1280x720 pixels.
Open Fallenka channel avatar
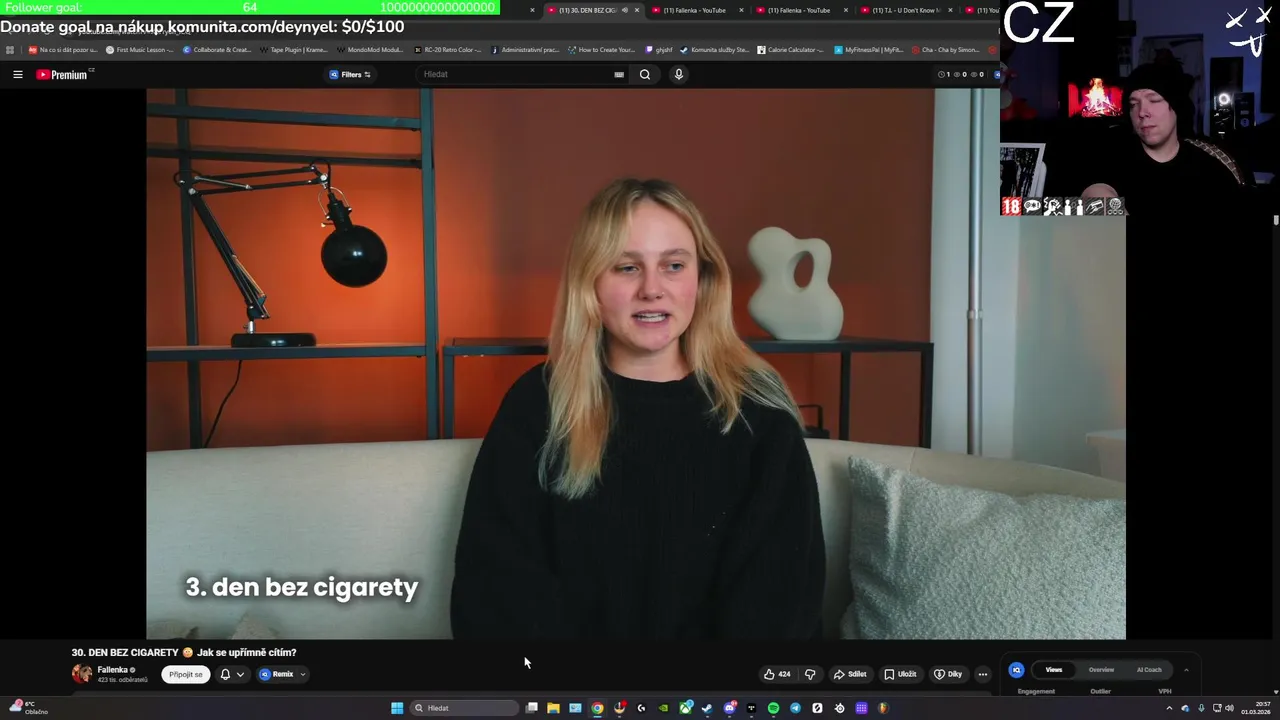coord(82,674)
